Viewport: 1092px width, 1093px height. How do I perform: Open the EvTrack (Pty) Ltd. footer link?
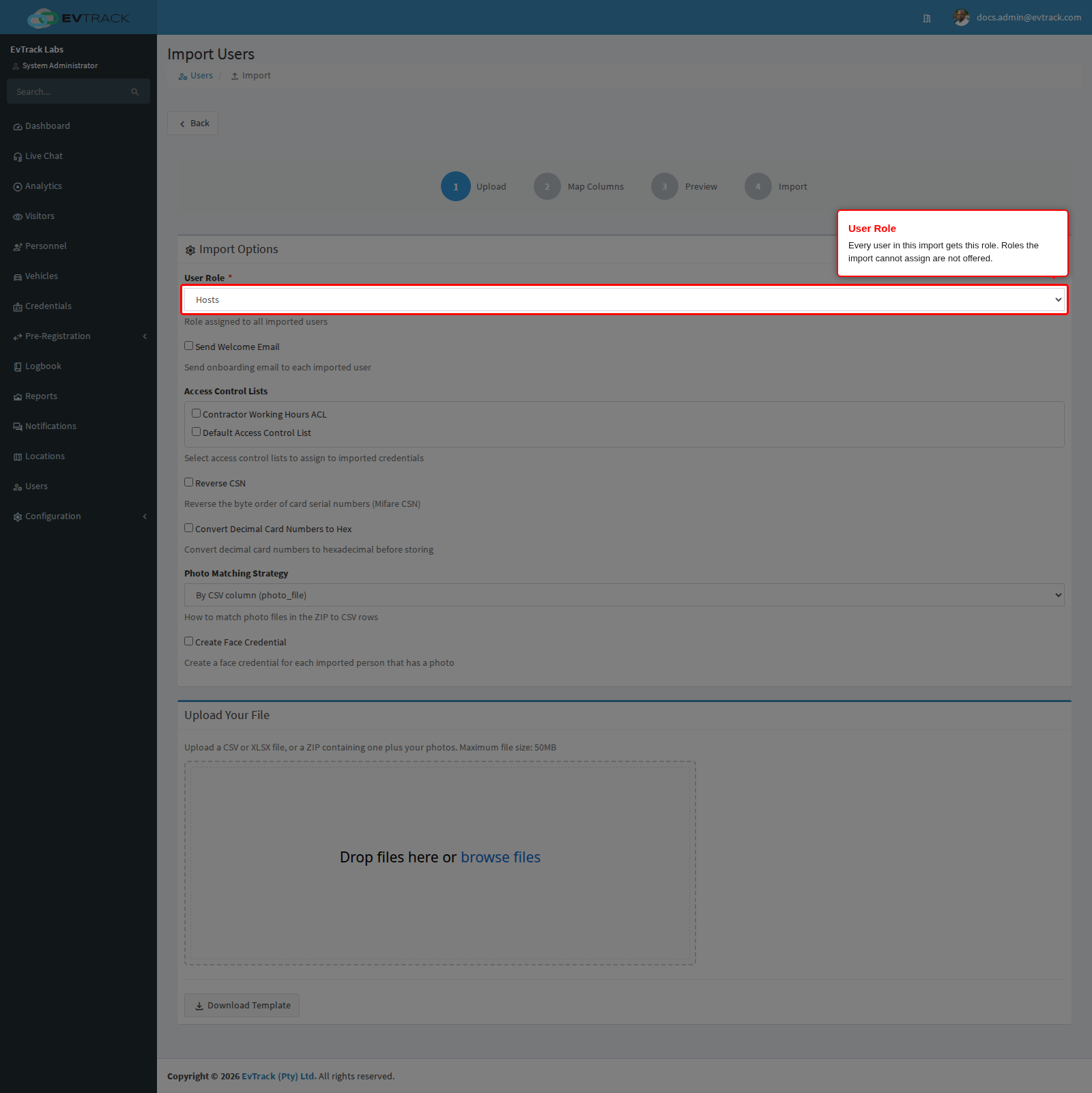point(279,1077)
